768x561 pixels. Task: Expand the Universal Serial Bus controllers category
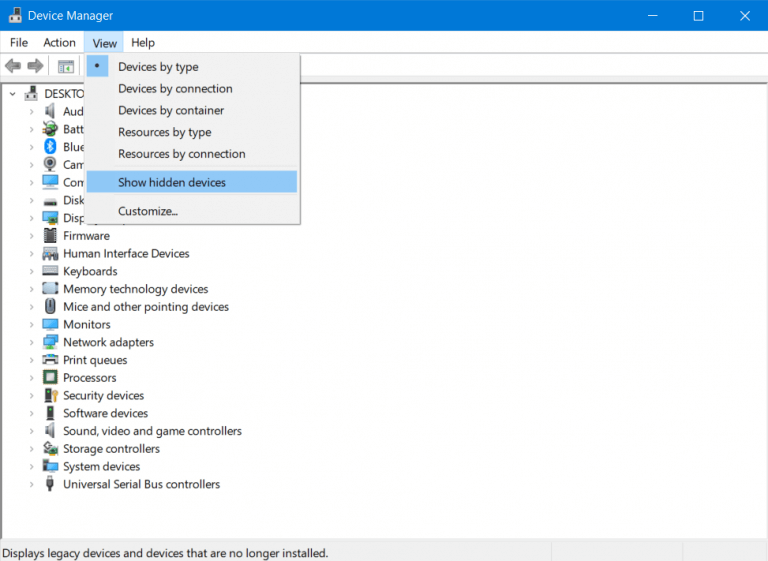31,484
